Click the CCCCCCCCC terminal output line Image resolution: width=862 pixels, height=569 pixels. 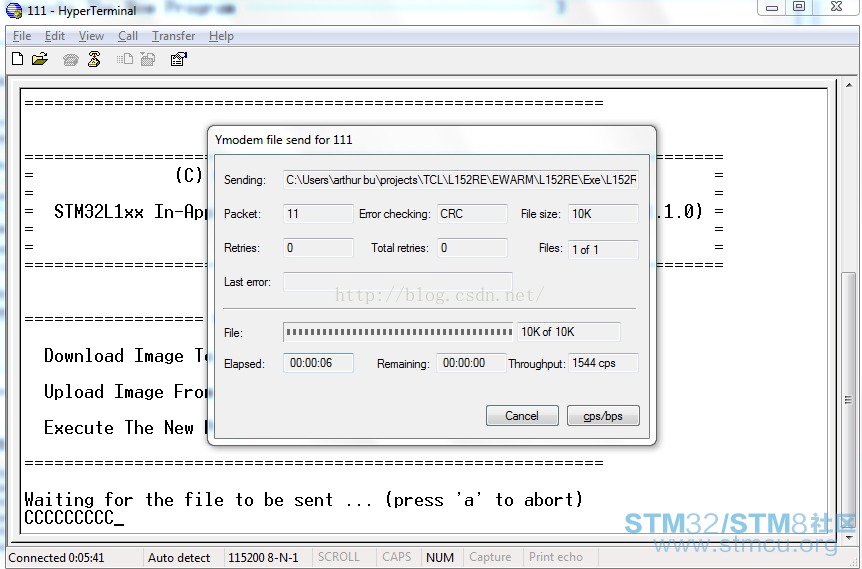[x=74, y=518]
